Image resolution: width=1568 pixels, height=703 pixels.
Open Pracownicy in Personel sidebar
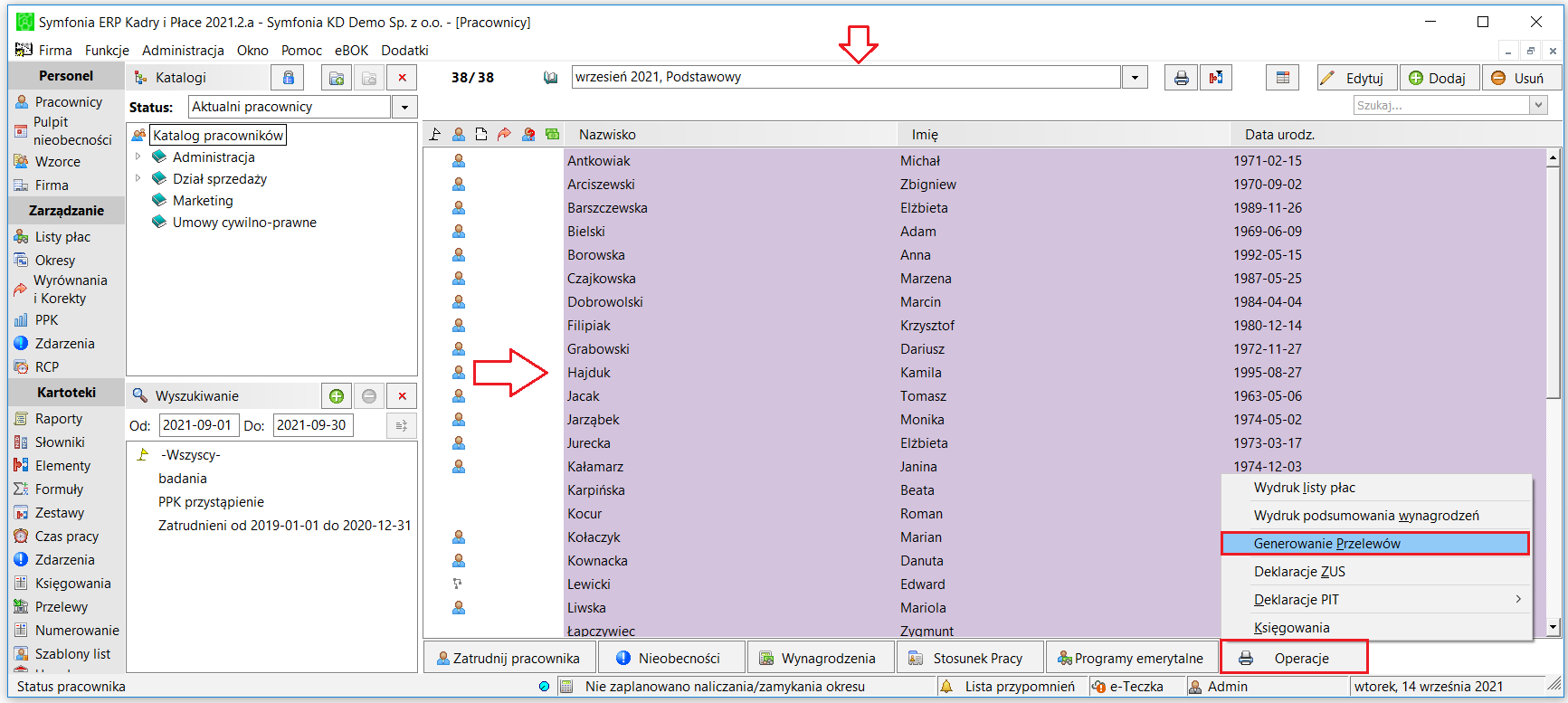coord(68,102)
